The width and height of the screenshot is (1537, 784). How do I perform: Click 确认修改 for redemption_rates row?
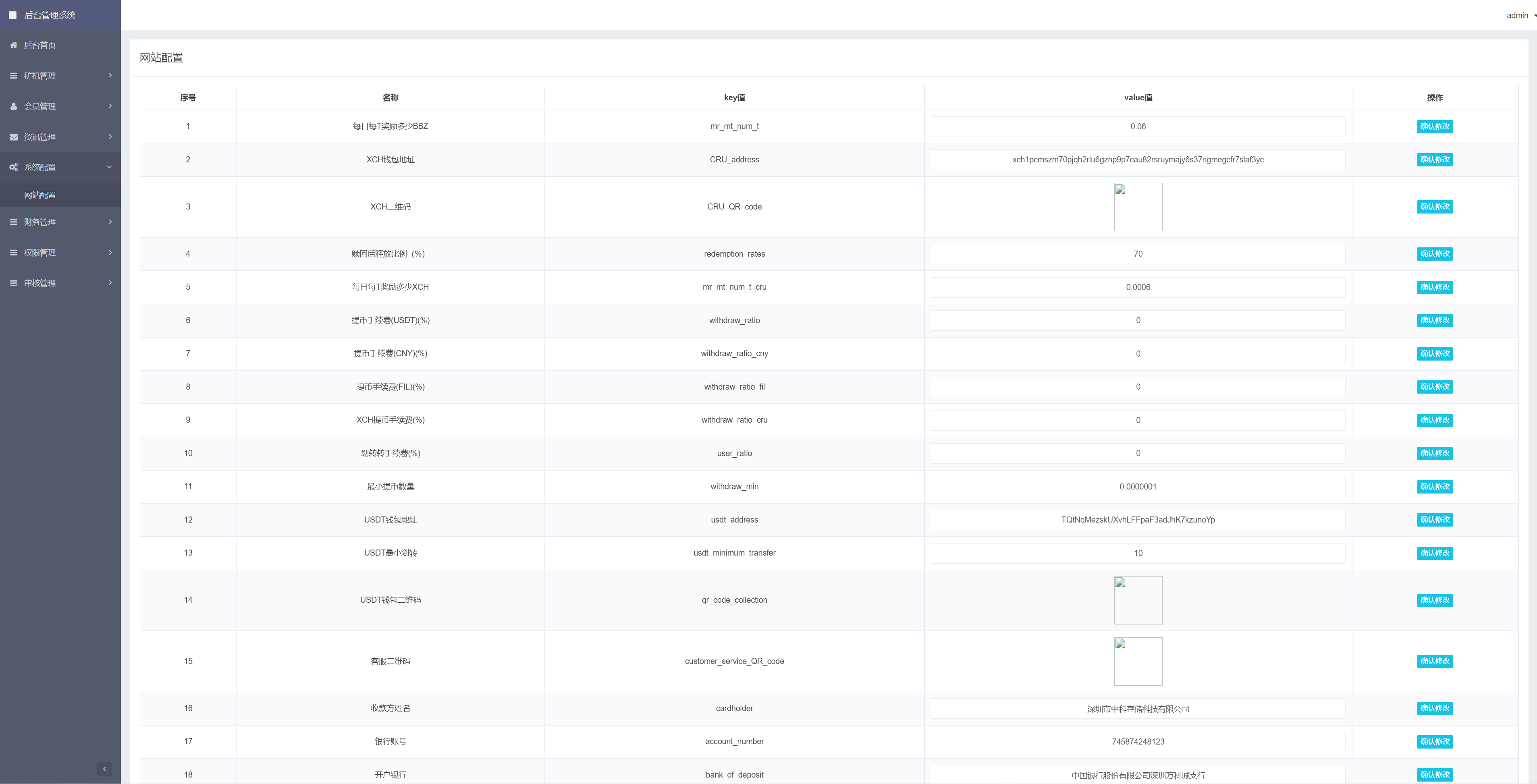(x=1434, y=253)
